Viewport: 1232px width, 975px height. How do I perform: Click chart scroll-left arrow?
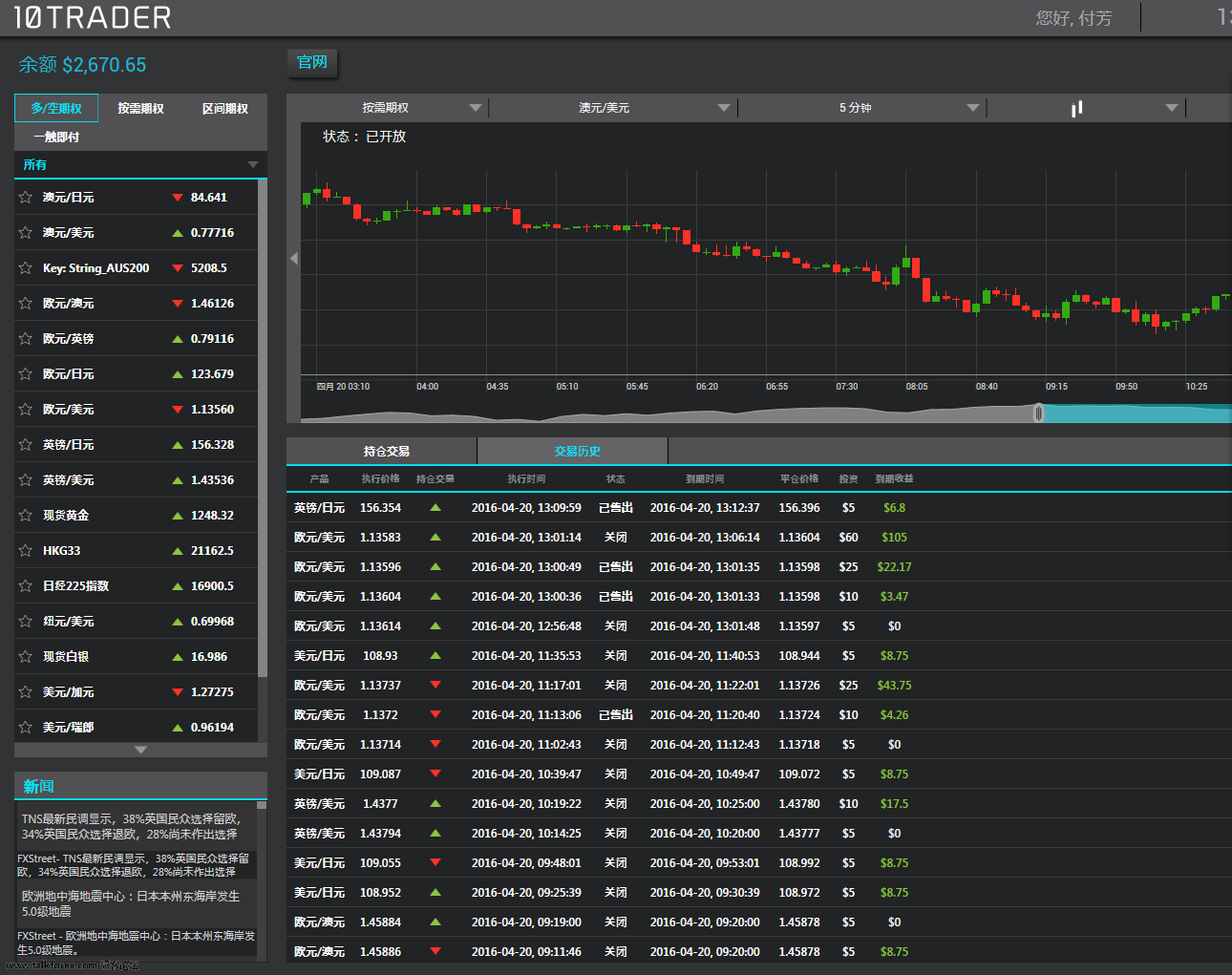click(294, 258)
